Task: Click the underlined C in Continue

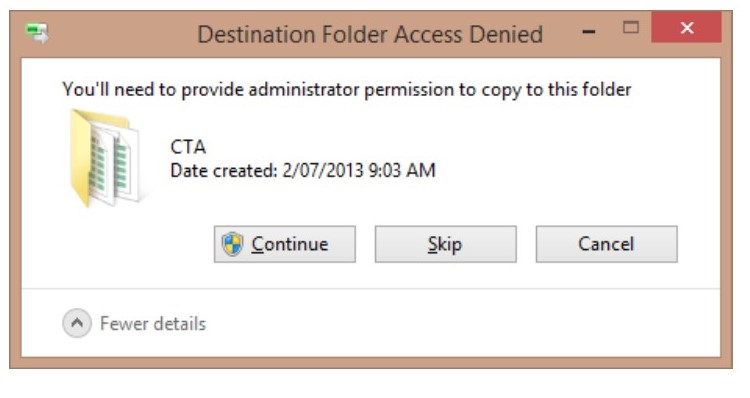Action: pyautogui.click(x=257, y=244)
